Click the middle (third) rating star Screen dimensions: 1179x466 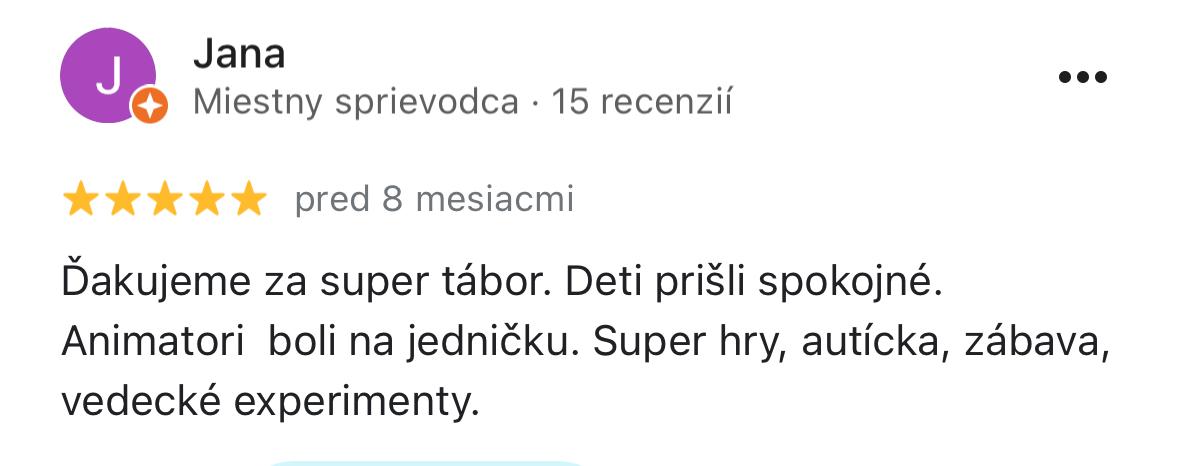[164, 200]
